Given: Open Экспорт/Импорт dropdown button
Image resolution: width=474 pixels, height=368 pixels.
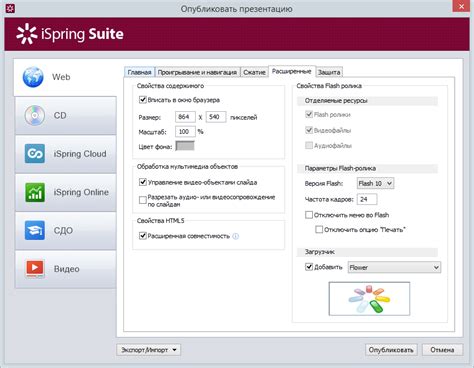Looking at the screenshot, I should 149,350.
